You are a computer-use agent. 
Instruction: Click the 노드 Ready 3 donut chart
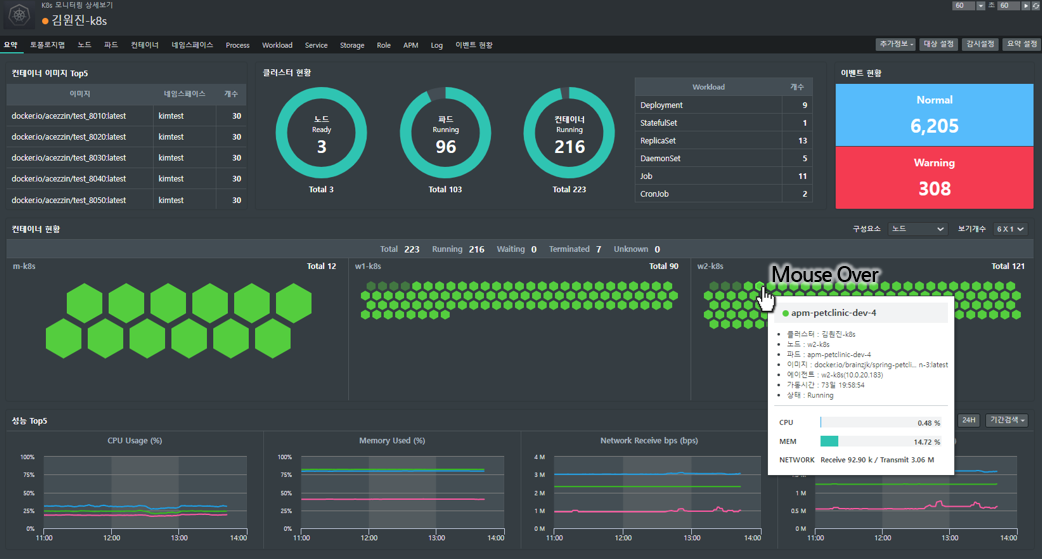pyautogui.click(x=321, y=133)
